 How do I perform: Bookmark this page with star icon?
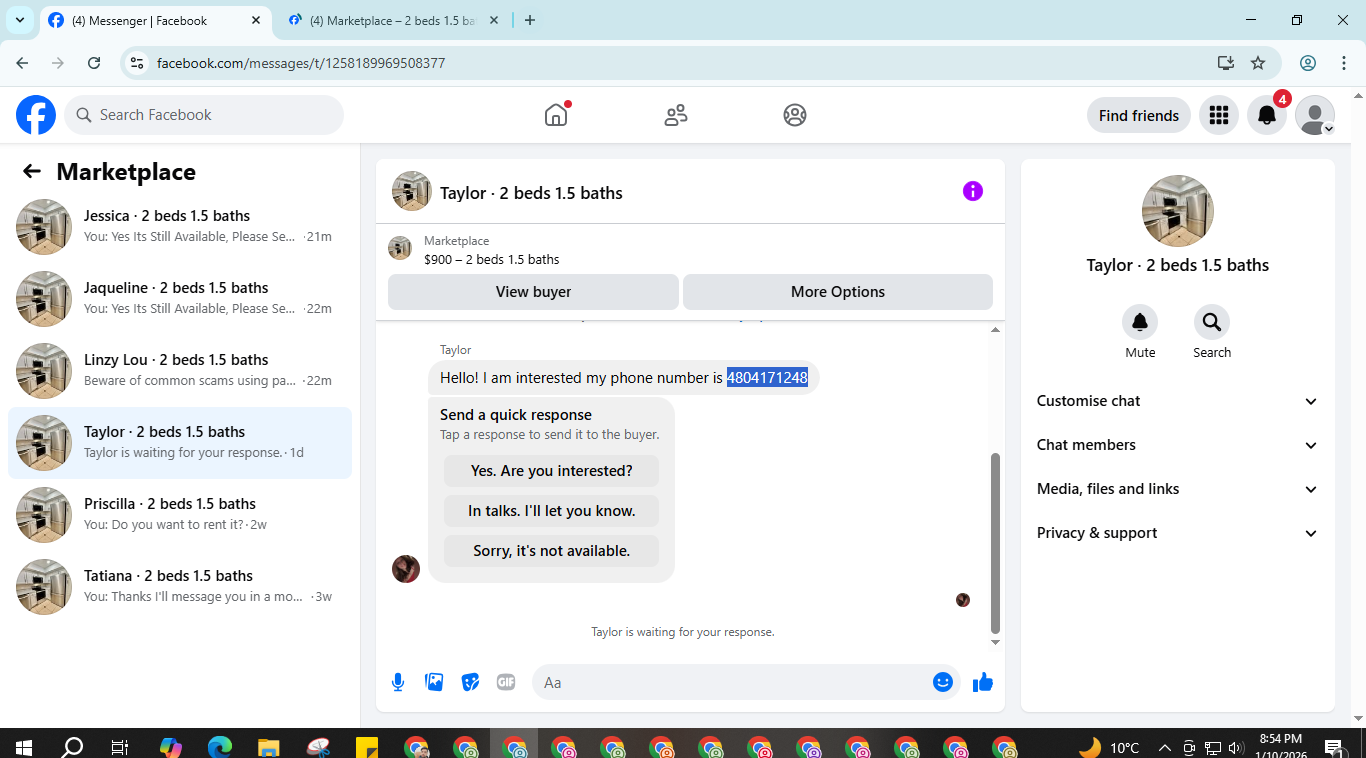click(1258, 63)
